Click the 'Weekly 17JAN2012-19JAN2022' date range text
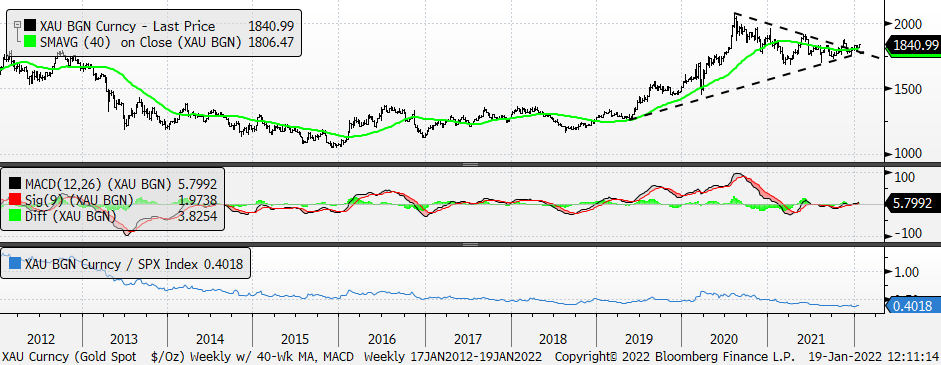941x365 pixels. [453, 356]
